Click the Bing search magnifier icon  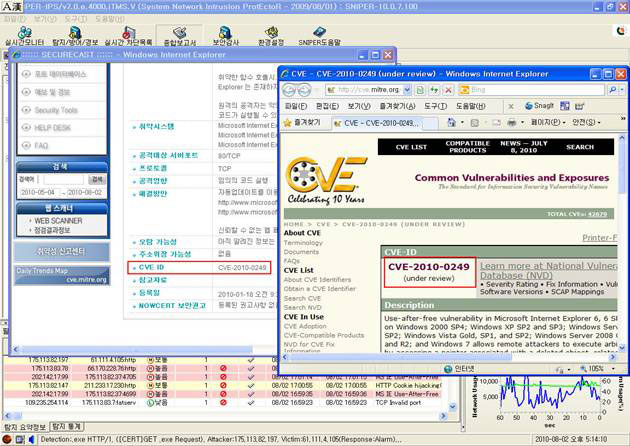coord(613,90)
